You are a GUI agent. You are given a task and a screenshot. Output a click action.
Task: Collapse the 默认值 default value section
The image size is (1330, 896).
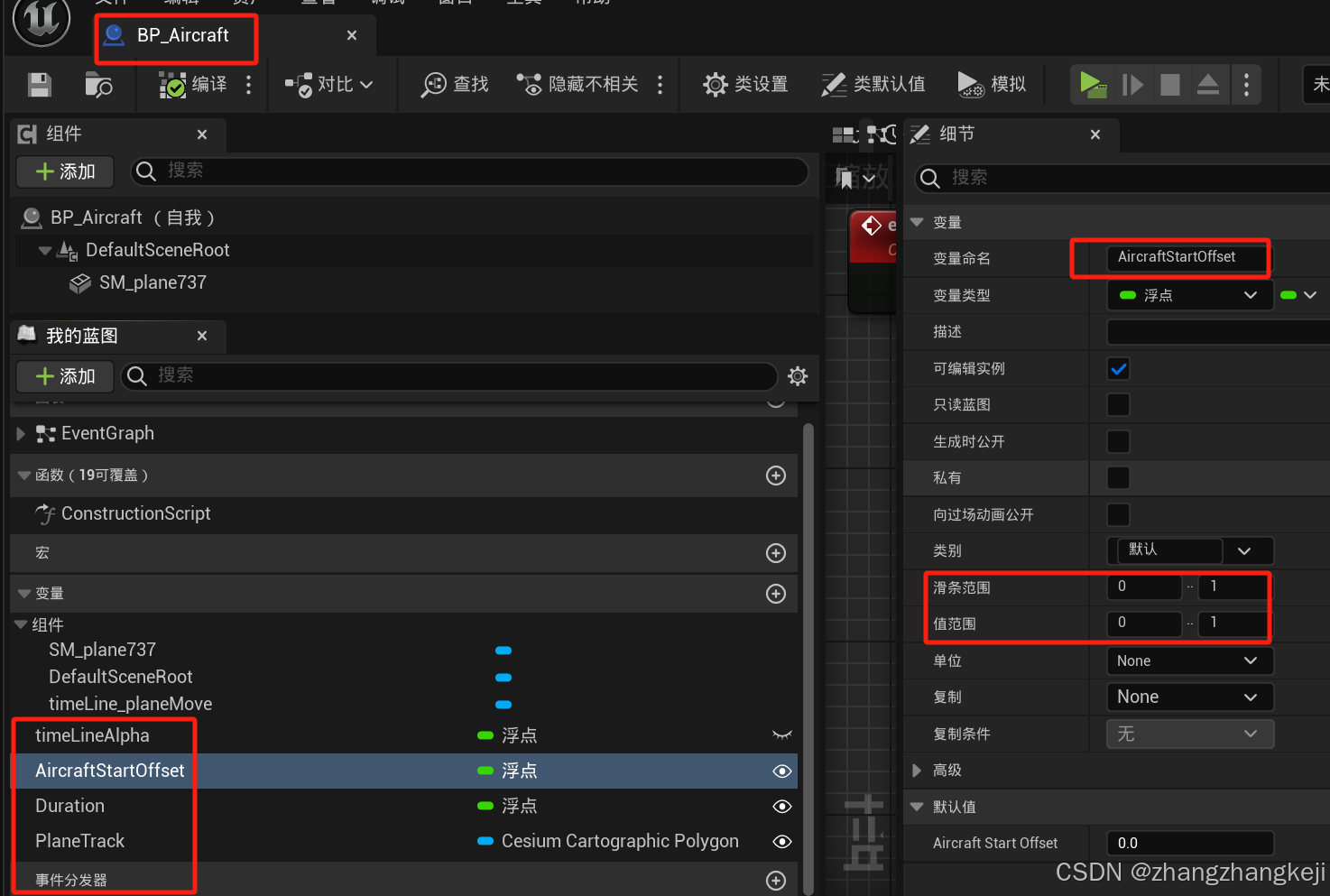(917, 807)
